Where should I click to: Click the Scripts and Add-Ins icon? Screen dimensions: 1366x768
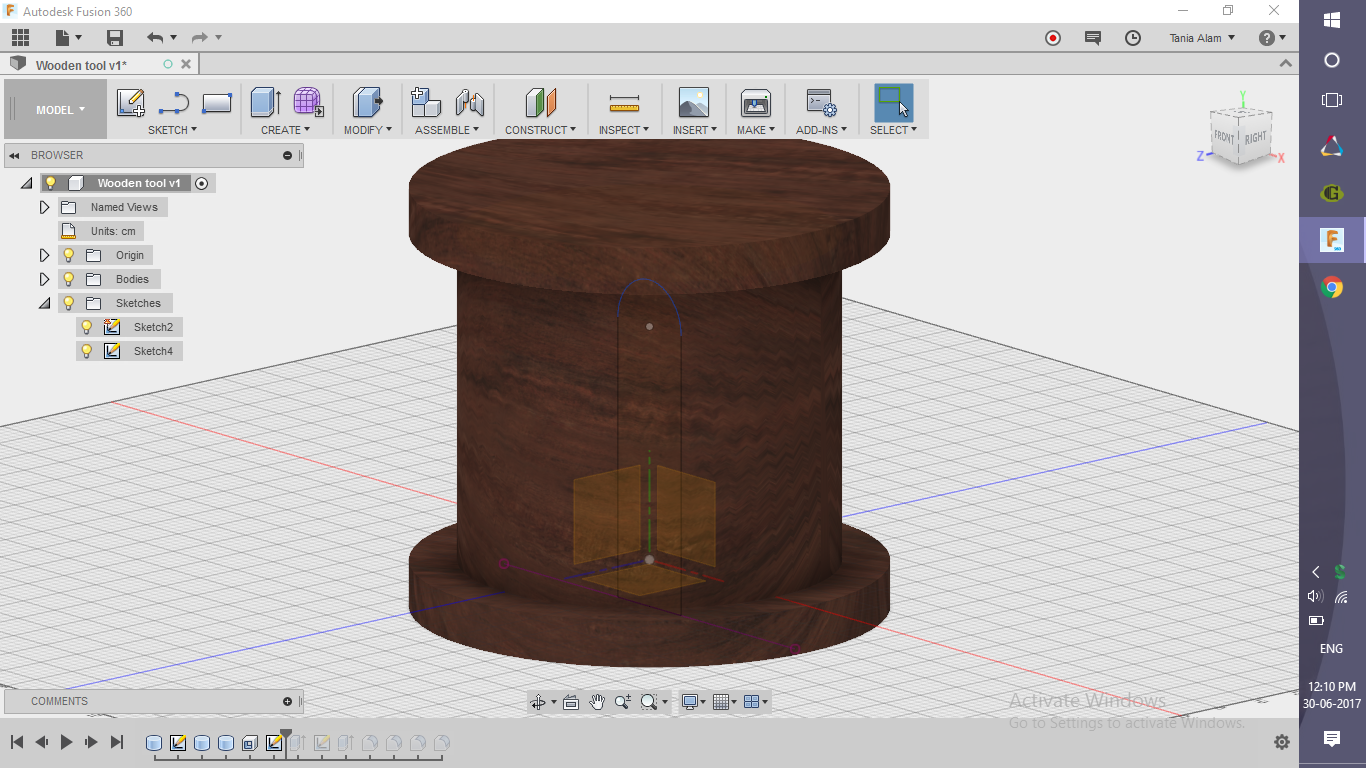point(822,102)
